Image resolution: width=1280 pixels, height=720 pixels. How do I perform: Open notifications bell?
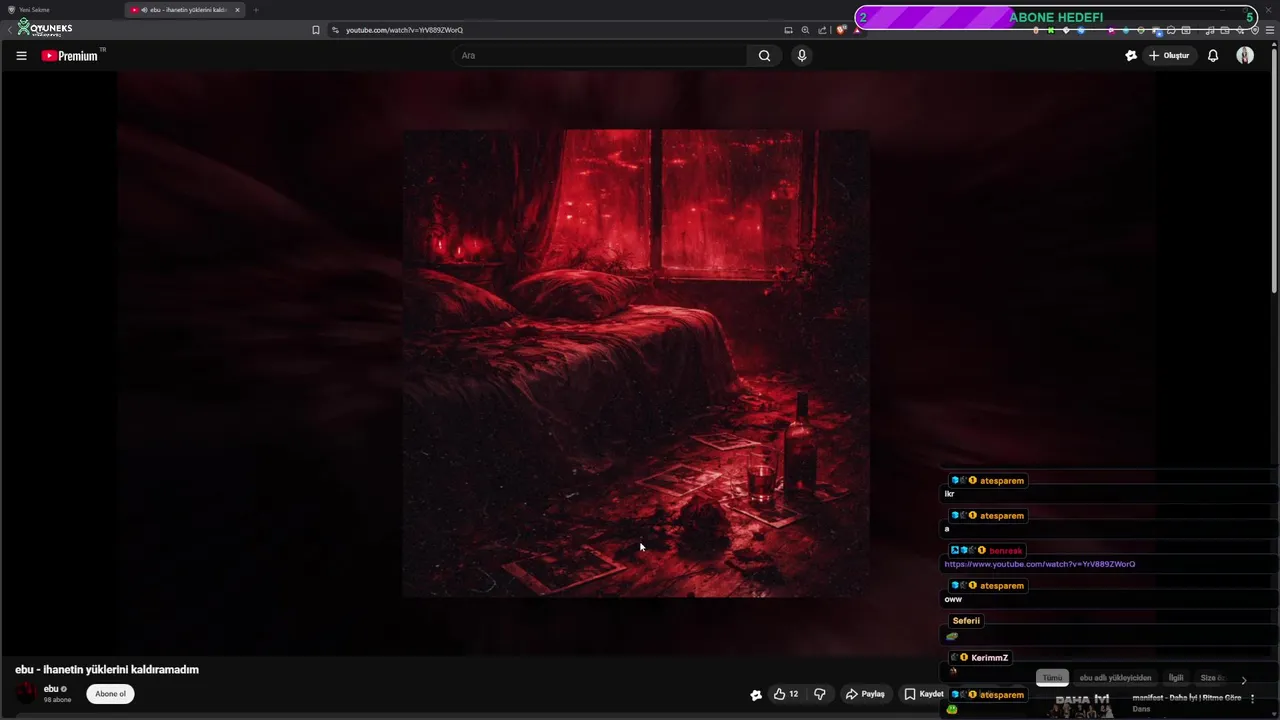point(1212,56)
